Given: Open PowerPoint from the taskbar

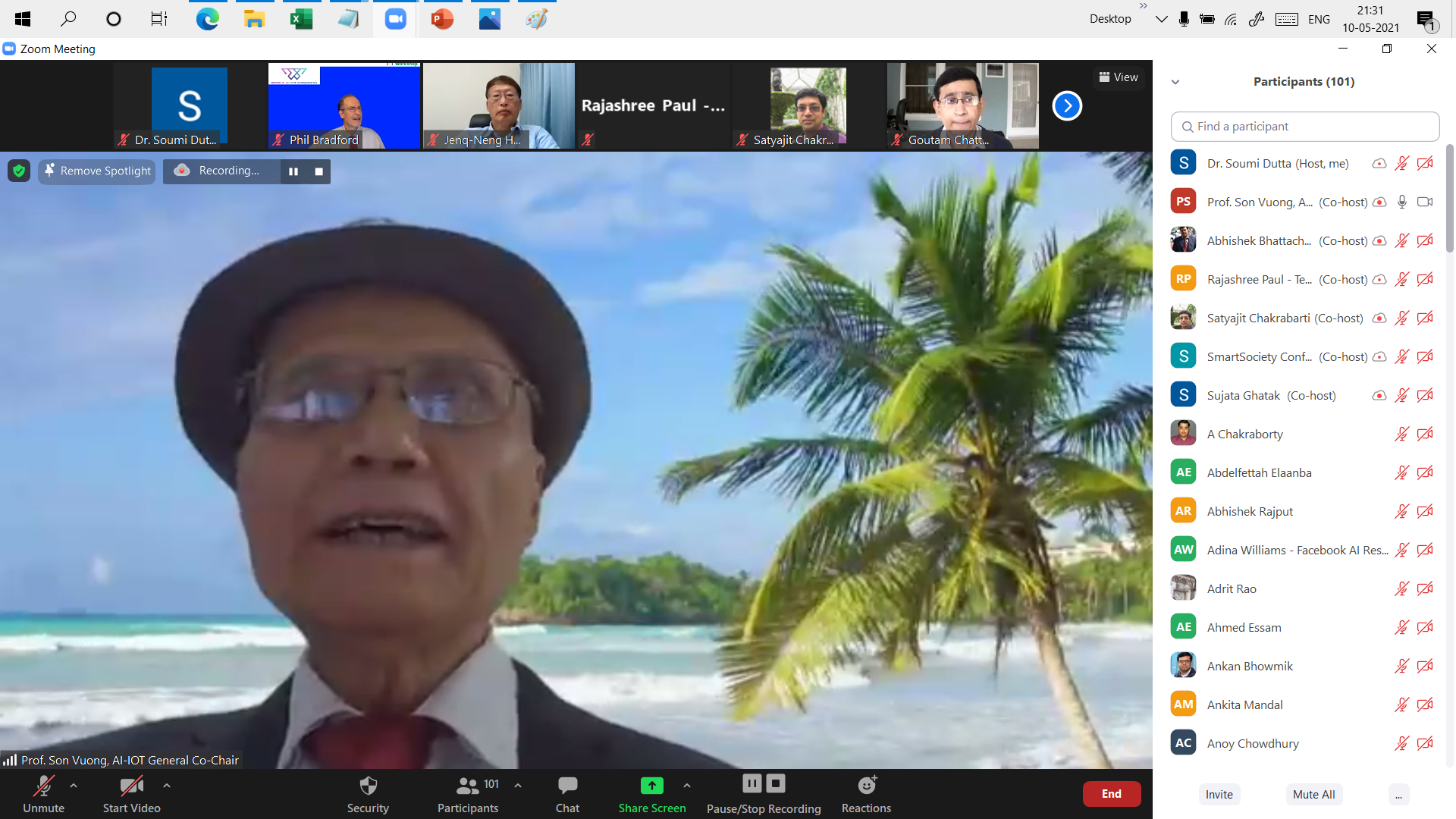Looking at the screenshot, I should (442, 19).
